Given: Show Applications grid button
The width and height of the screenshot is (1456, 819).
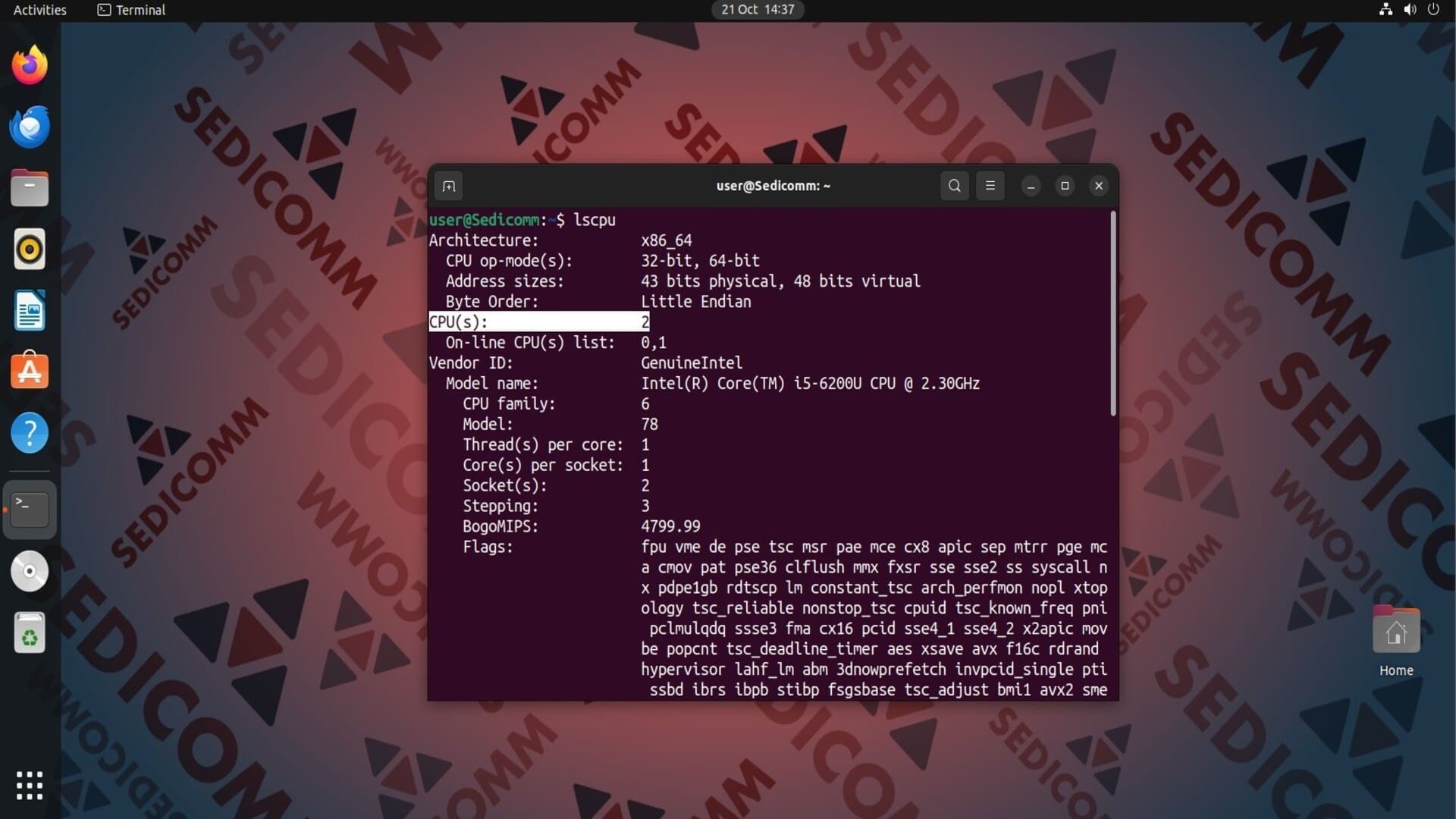Looking at the screenshot, I should click(30, 786).
